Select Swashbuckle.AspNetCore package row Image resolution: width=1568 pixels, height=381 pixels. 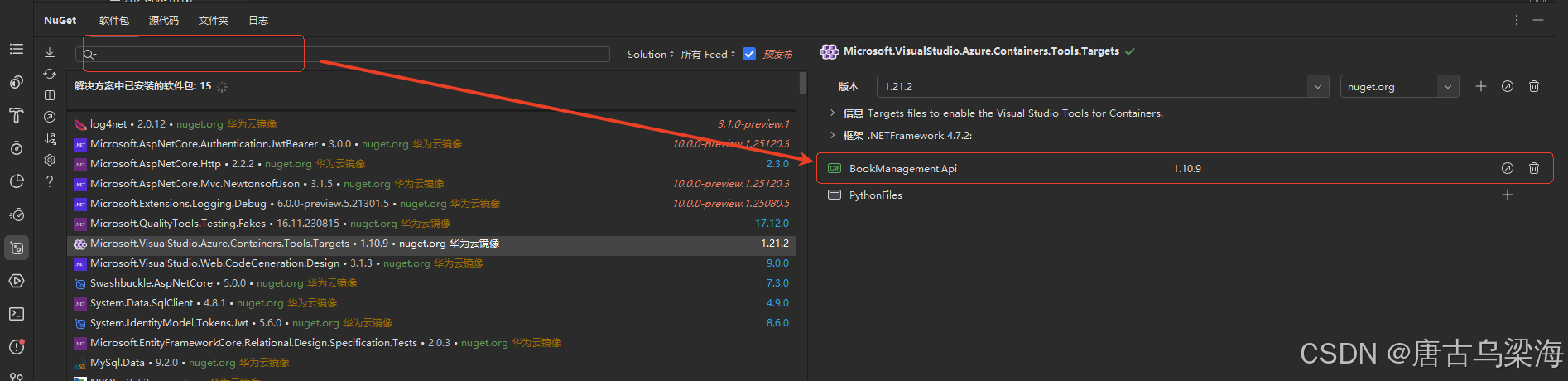pyautogui.click(x=431, y=283)
